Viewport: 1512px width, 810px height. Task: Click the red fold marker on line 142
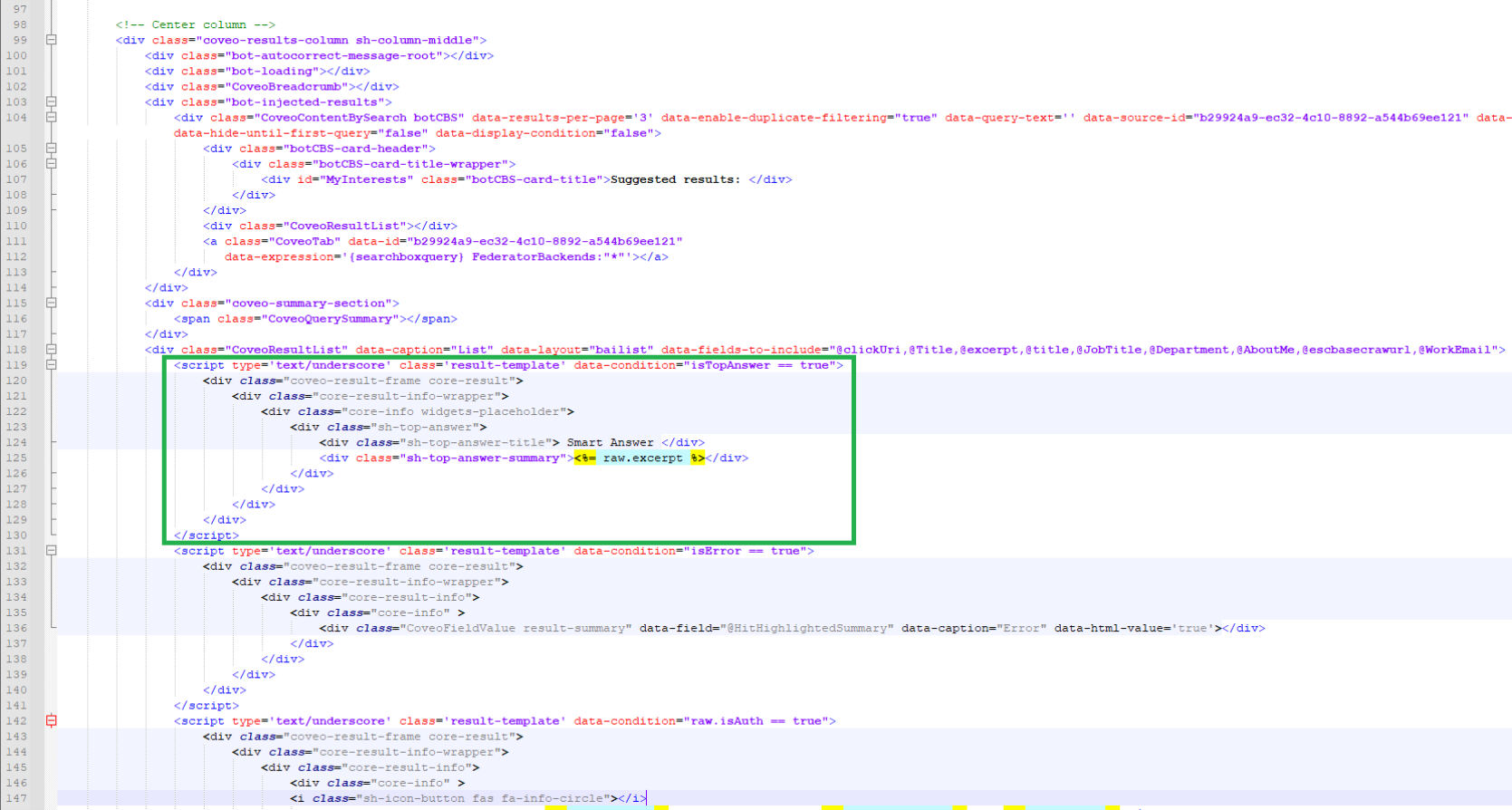tap(52, 721)
